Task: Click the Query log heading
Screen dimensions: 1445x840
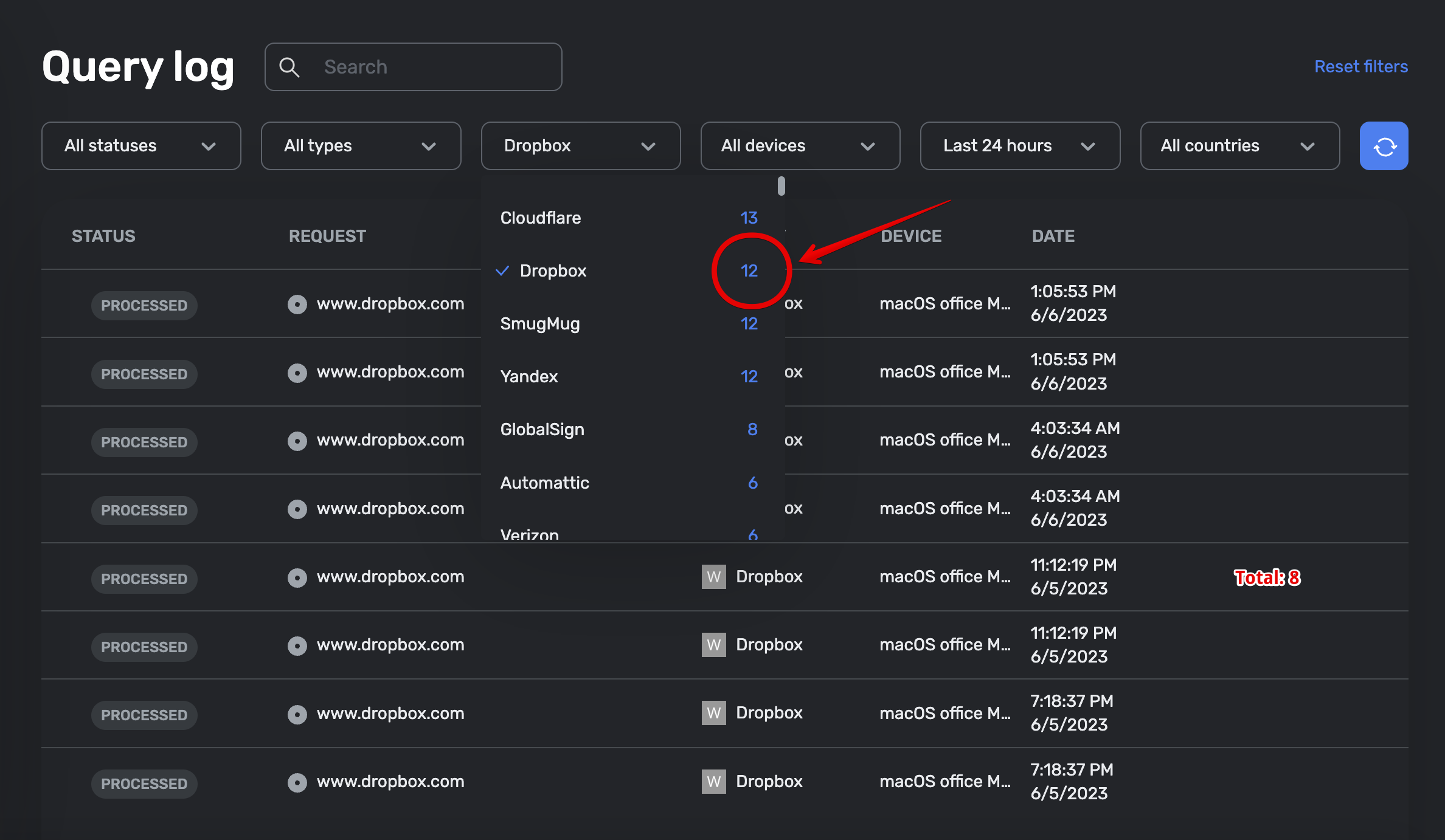Action: coord(138,67)
